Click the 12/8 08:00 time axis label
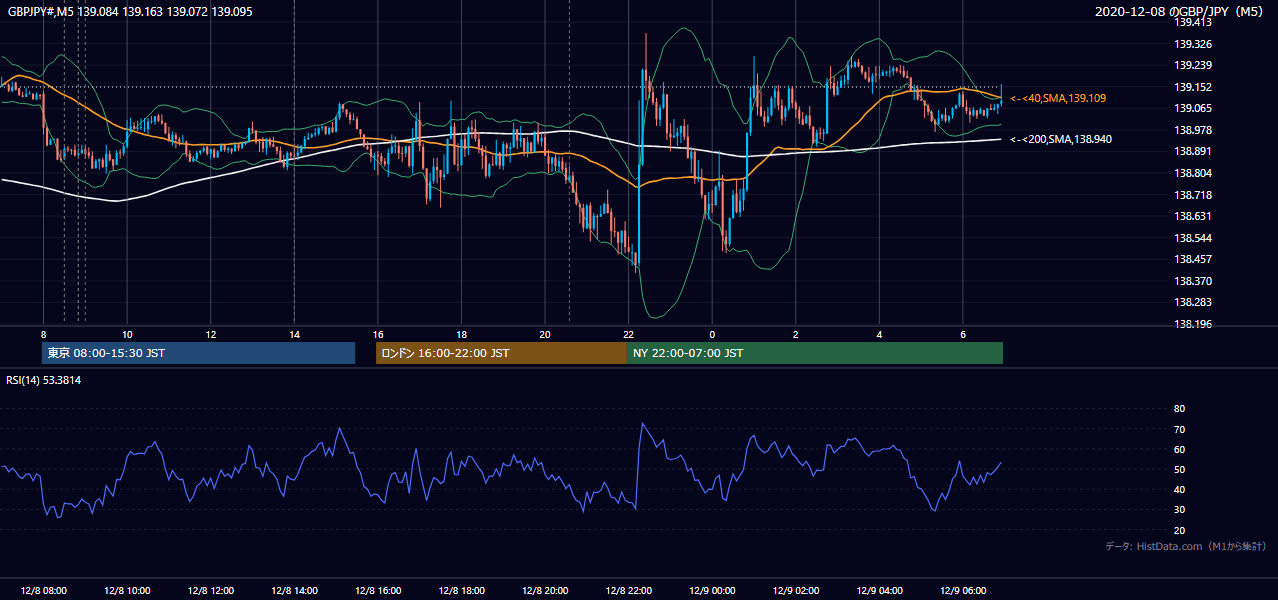This screenshot has width=1278, height=600. (x=43, y=590)
